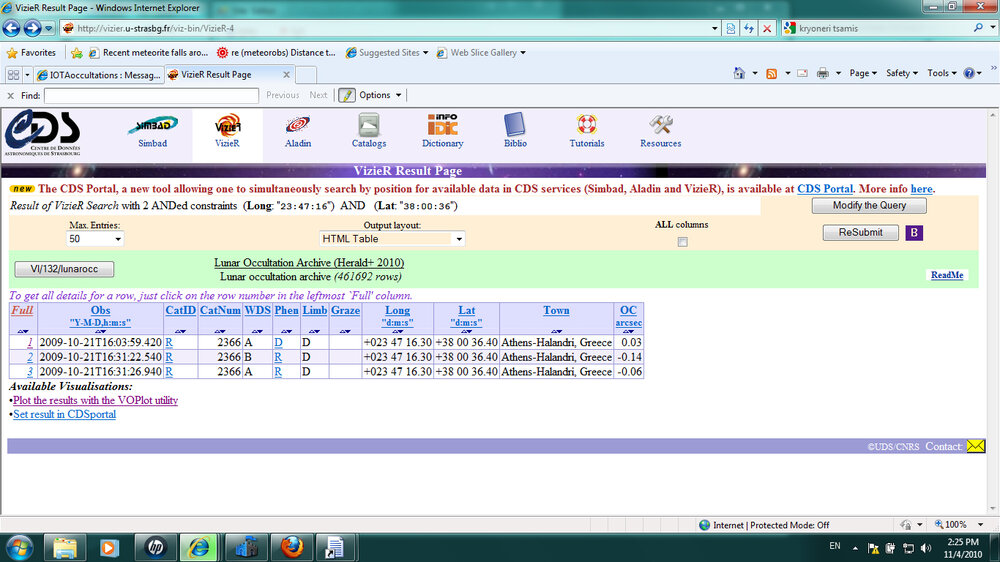Open the Safety menu
The height and width of the screenshot is (562, 1000).
tap(902, 73)
